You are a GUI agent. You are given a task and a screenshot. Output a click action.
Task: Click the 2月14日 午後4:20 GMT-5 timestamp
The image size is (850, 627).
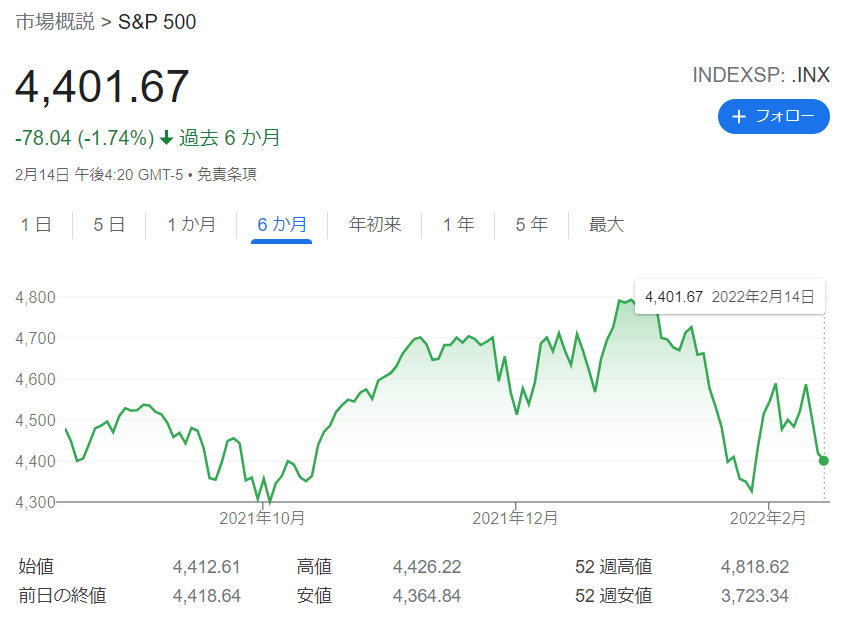99,174
